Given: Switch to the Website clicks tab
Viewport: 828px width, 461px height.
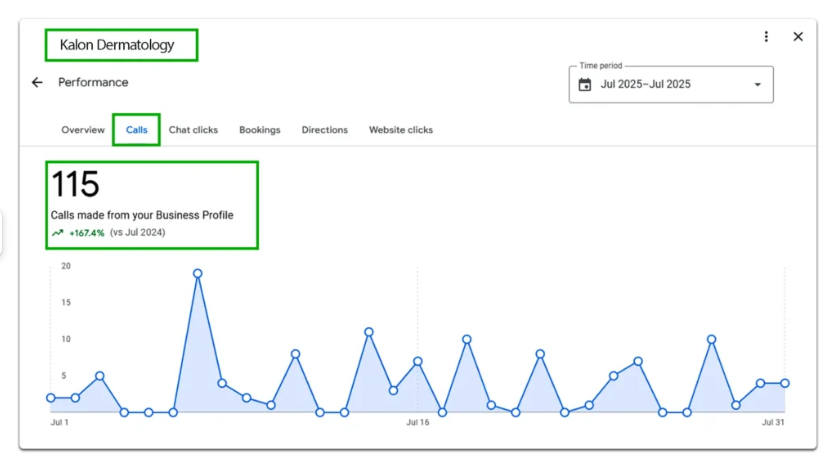Looking at the screenshot, I should (x=401, y=130).
